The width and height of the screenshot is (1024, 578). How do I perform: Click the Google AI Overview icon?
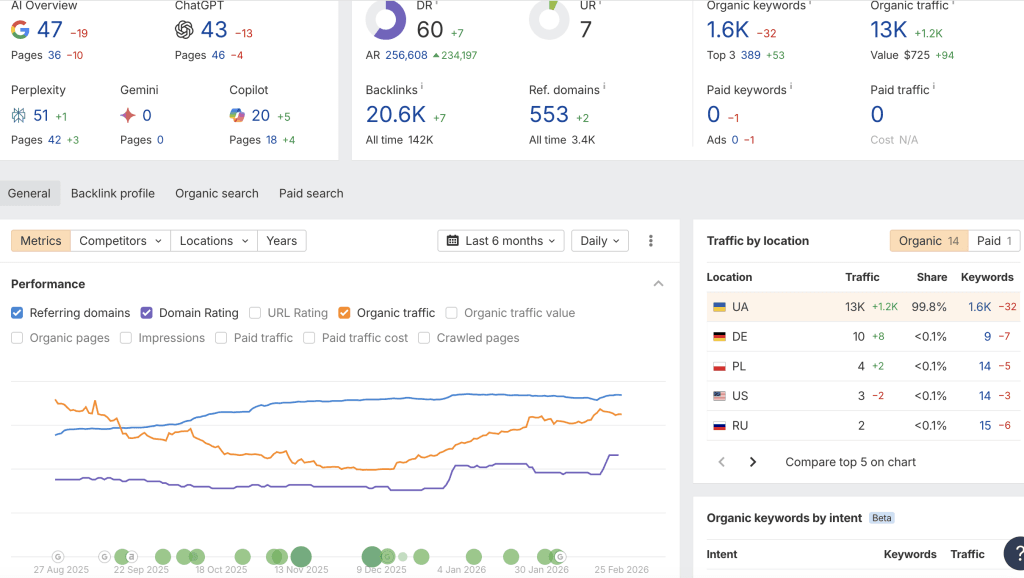click(x=20, y=29)
